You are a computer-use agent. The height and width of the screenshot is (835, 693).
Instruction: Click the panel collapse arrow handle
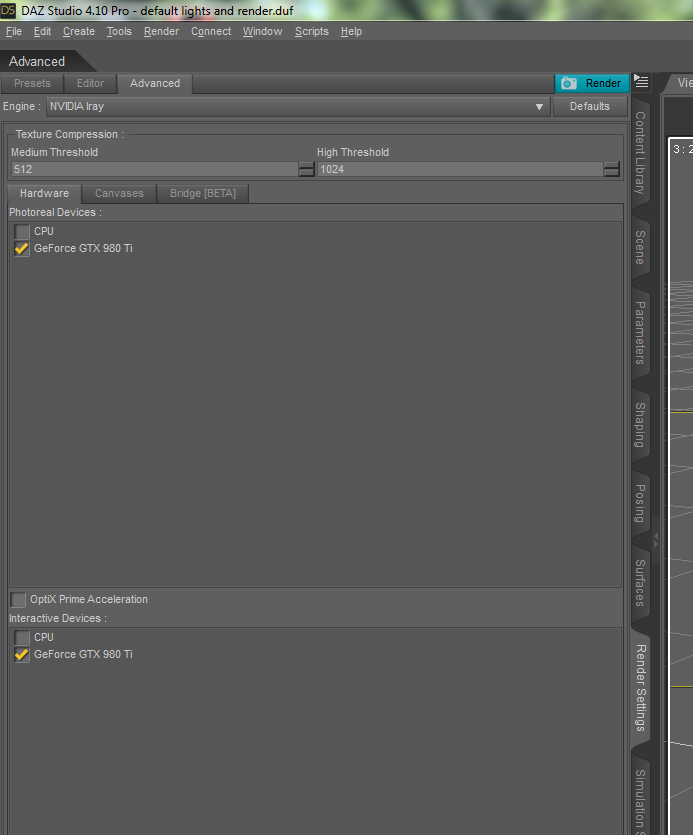pyautogui.click(x=656, y=540)
